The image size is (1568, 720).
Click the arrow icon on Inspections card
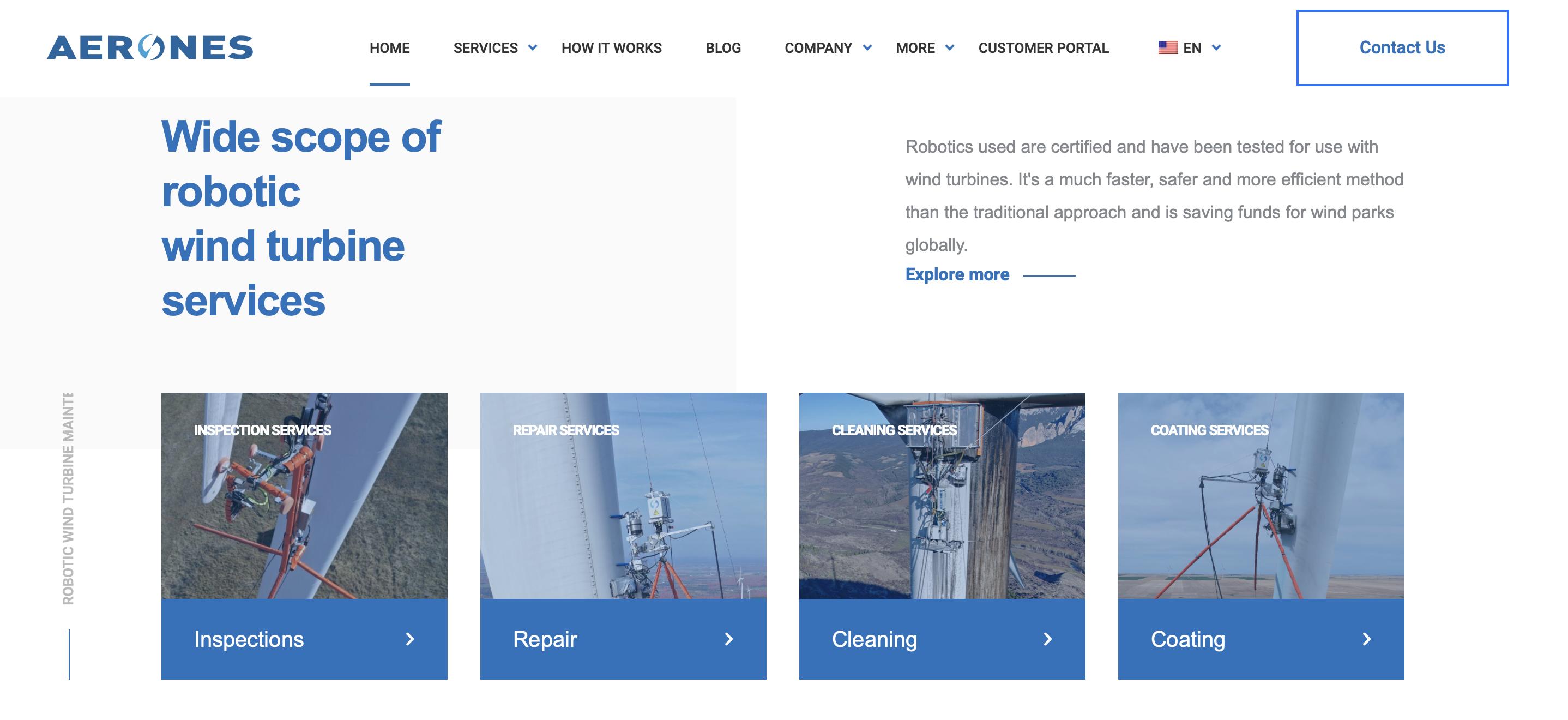(409, 639)
